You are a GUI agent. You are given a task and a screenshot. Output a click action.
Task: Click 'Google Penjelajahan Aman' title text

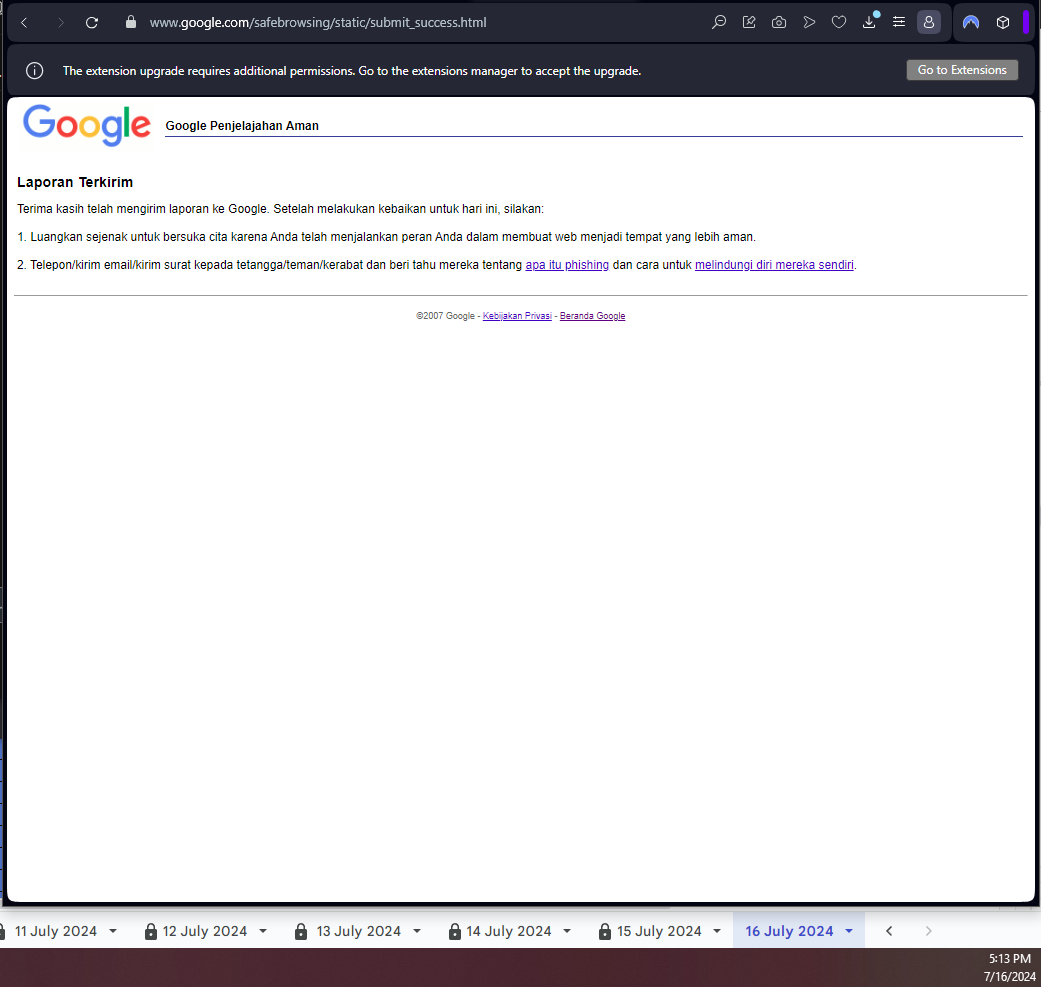coord(242,125)
